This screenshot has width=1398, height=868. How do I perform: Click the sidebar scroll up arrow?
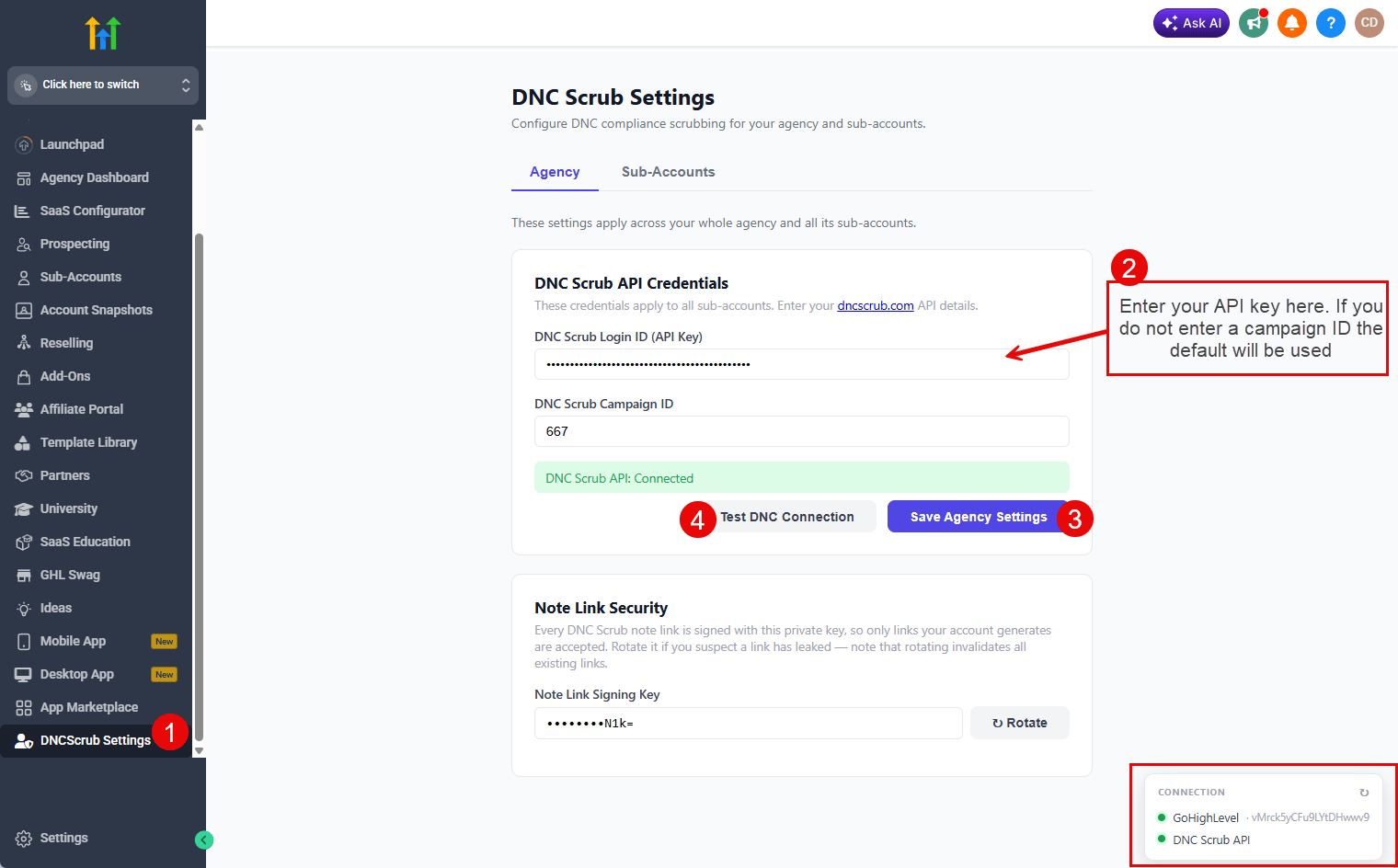(x=199, y=127)
